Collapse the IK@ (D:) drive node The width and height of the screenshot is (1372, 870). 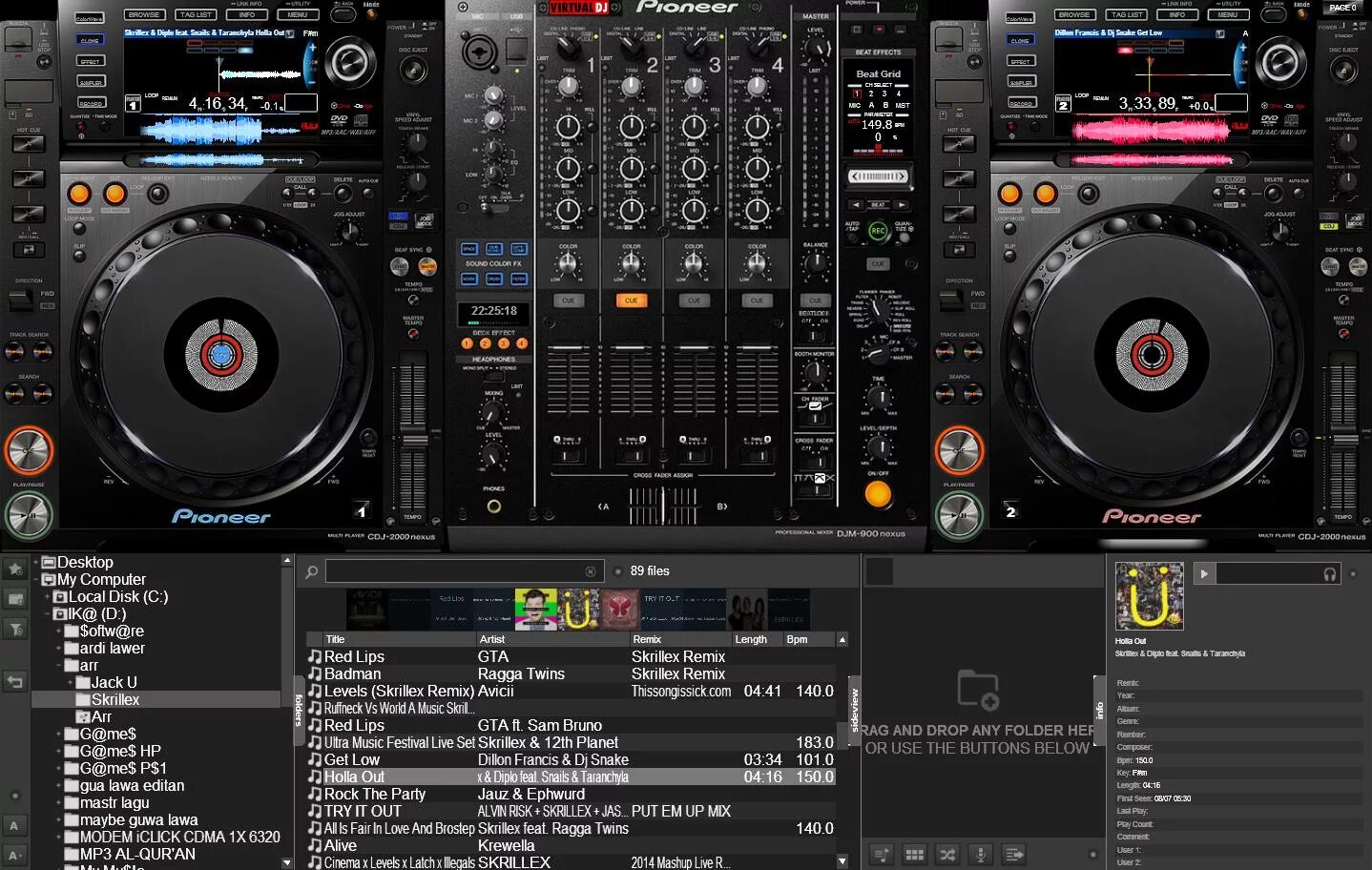click(x=48, y=613)
